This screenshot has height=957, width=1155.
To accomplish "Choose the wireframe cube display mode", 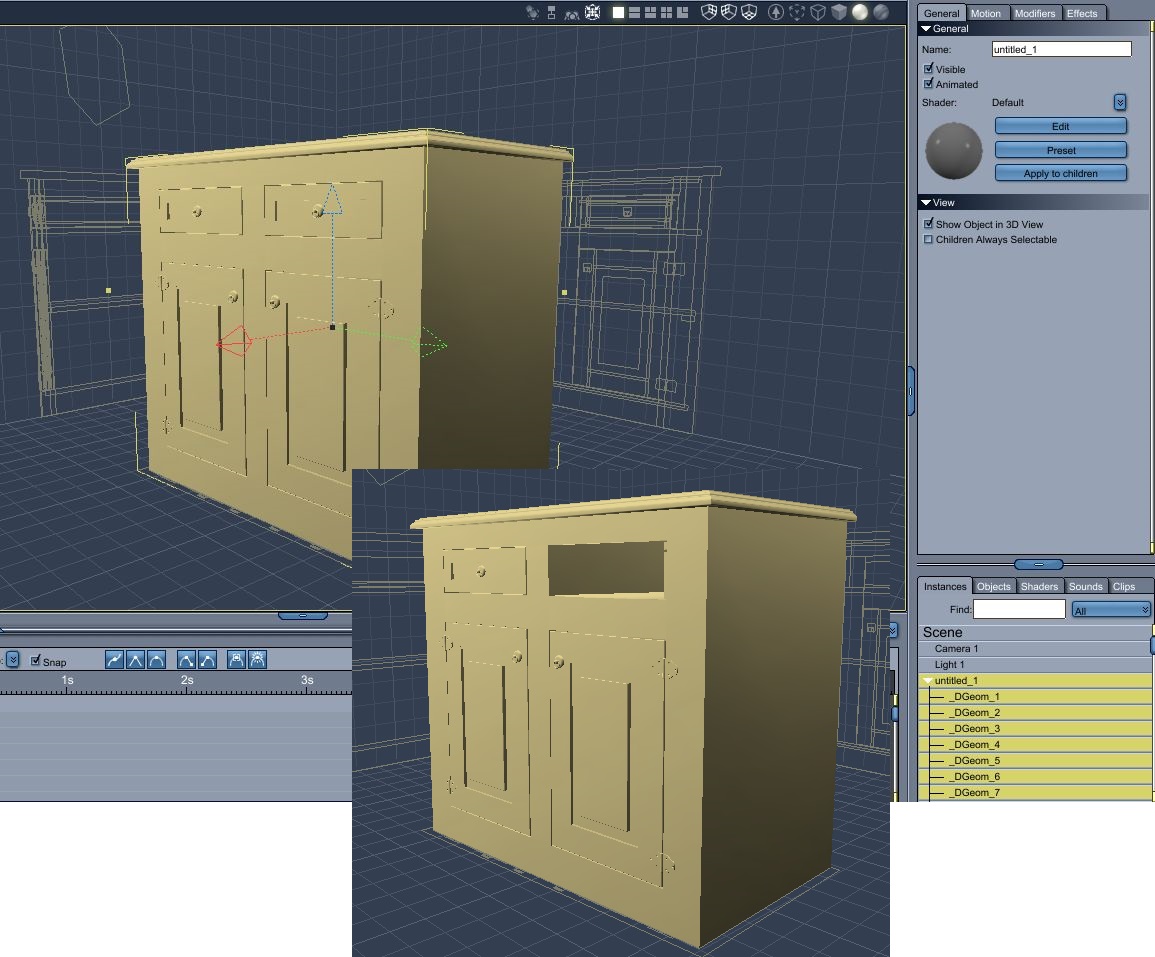I will pos(817,13).
